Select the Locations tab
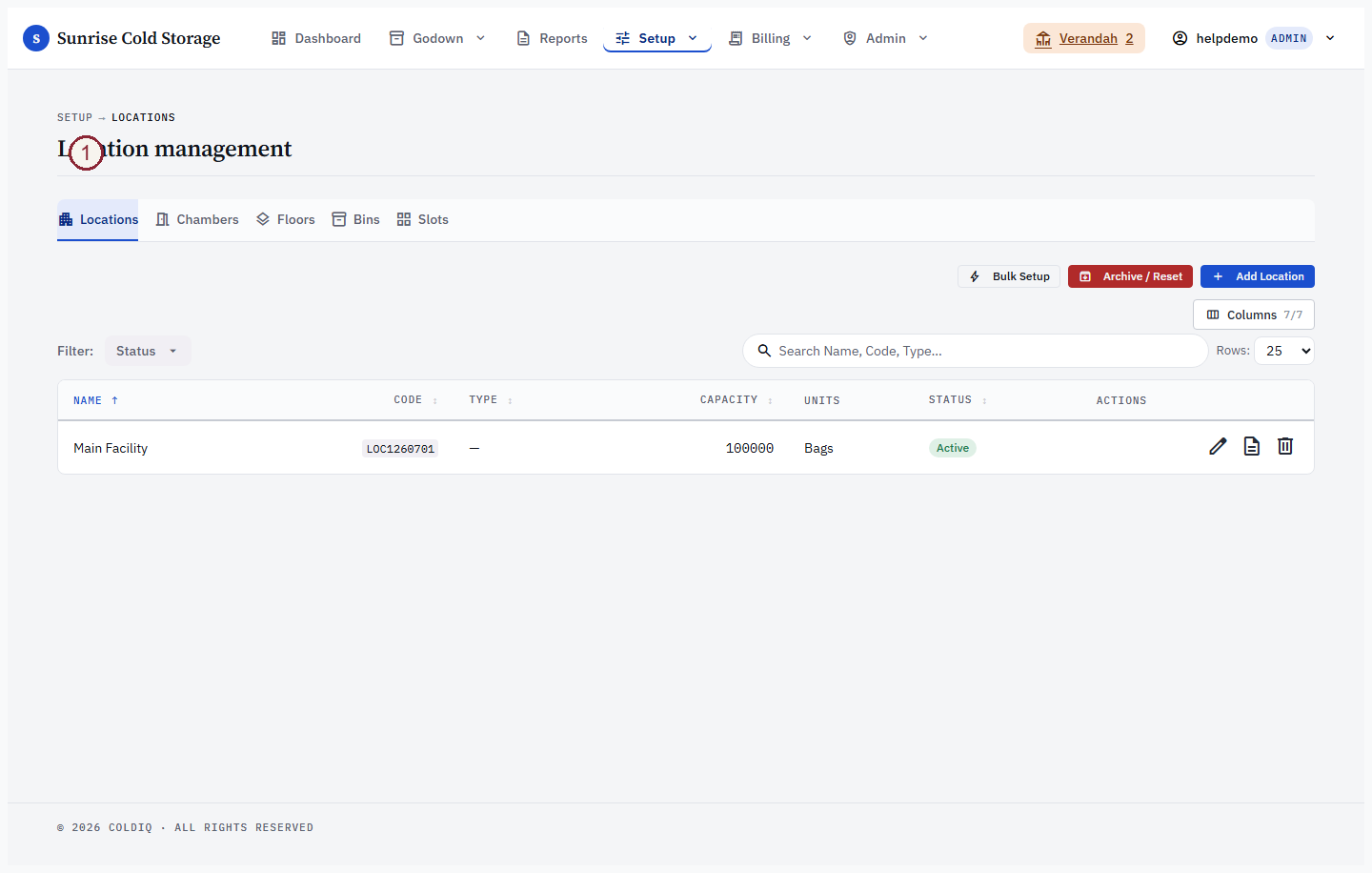This screenshot has height=873, width=1372. click(98, 219)
